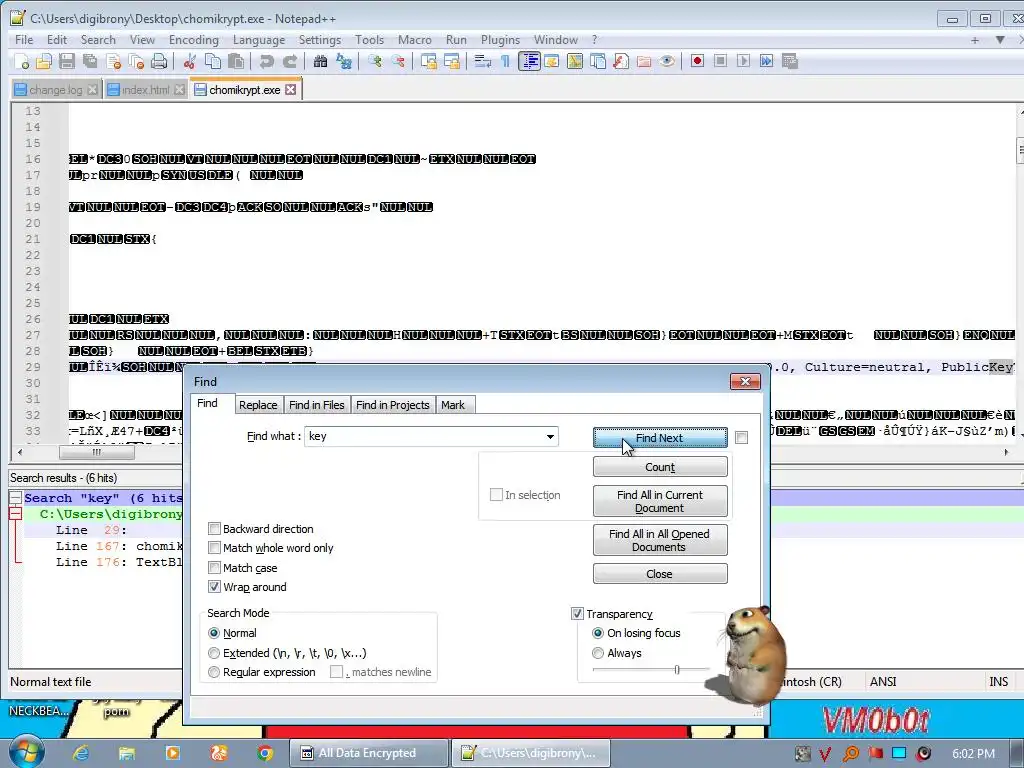
Task: Open the Plugins menu
Action: 500,40
